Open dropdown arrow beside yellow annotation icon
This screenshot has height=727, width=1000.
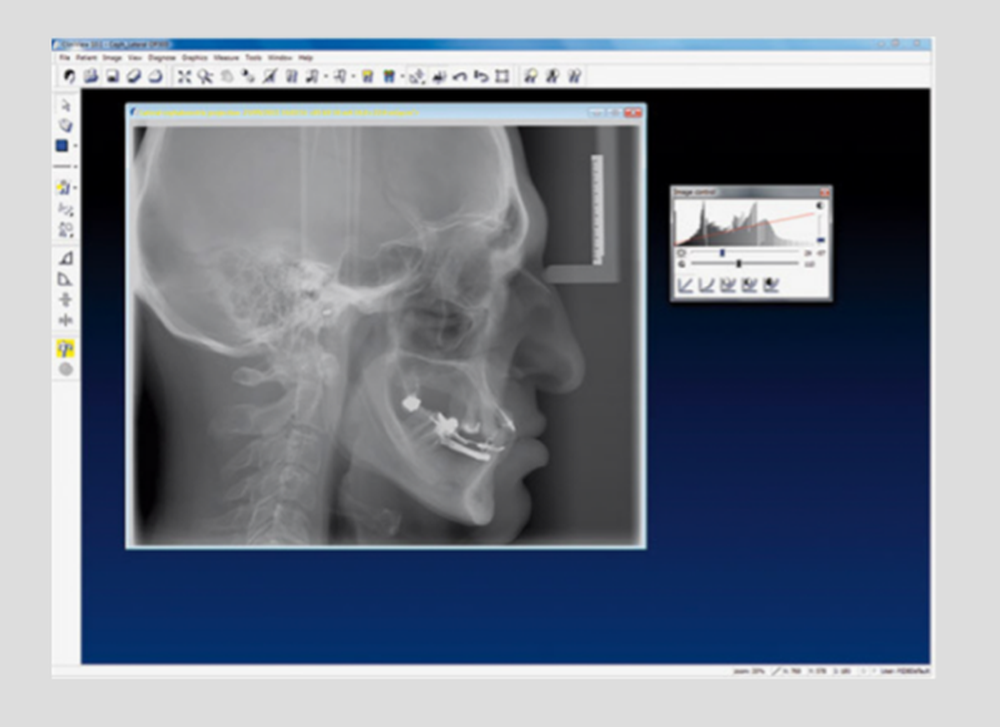pyautogui.click(x=75, y=187)
